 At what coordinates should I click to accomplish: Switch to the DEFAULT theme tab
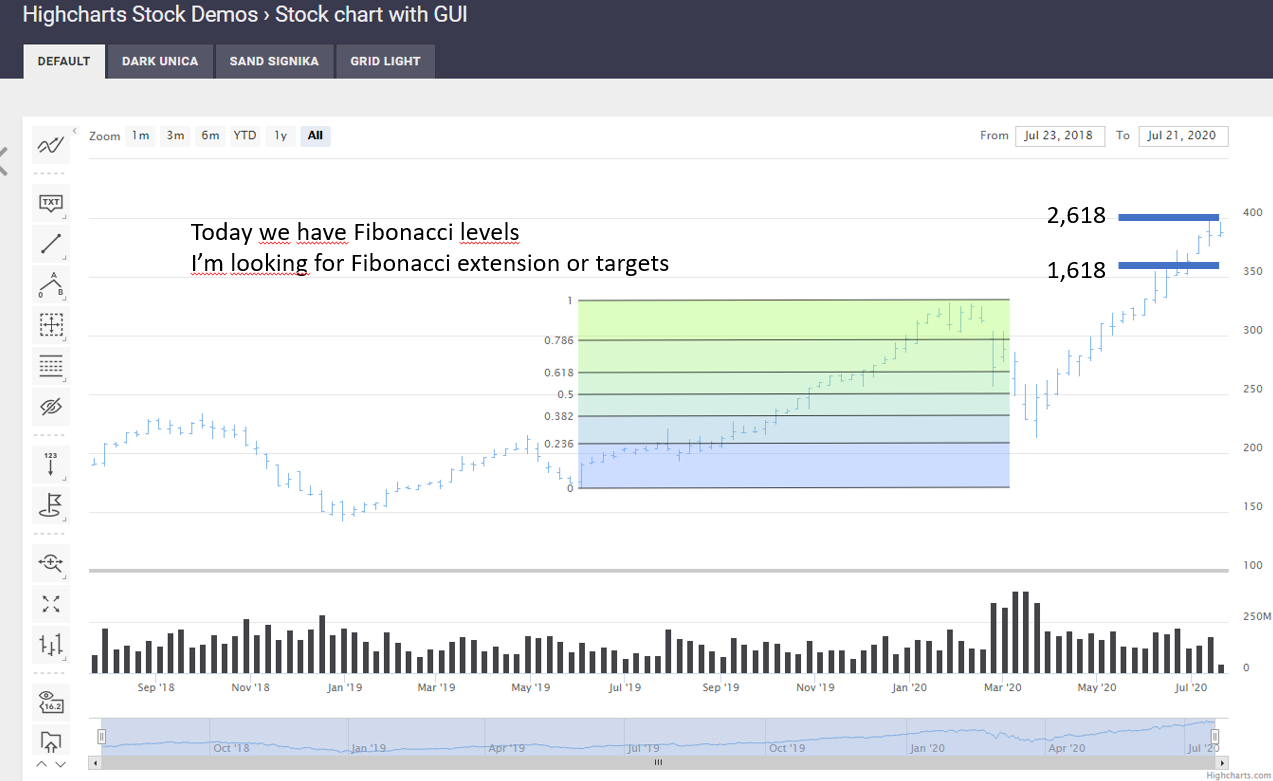64,61
